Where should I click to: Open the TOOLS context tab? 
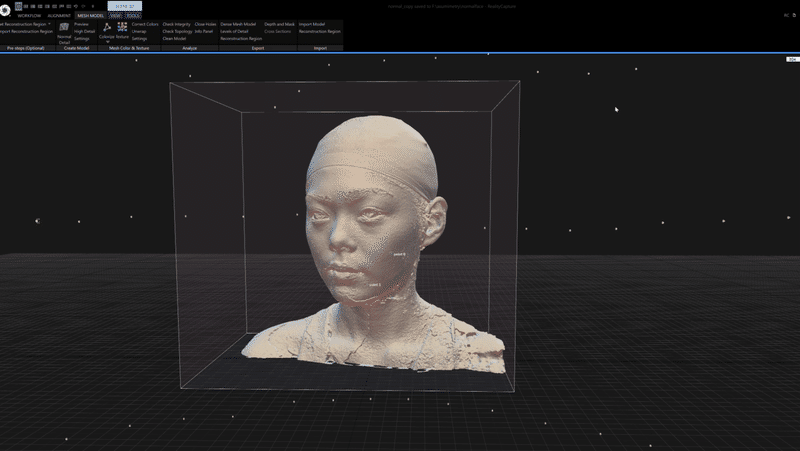(x=133, y=16)
